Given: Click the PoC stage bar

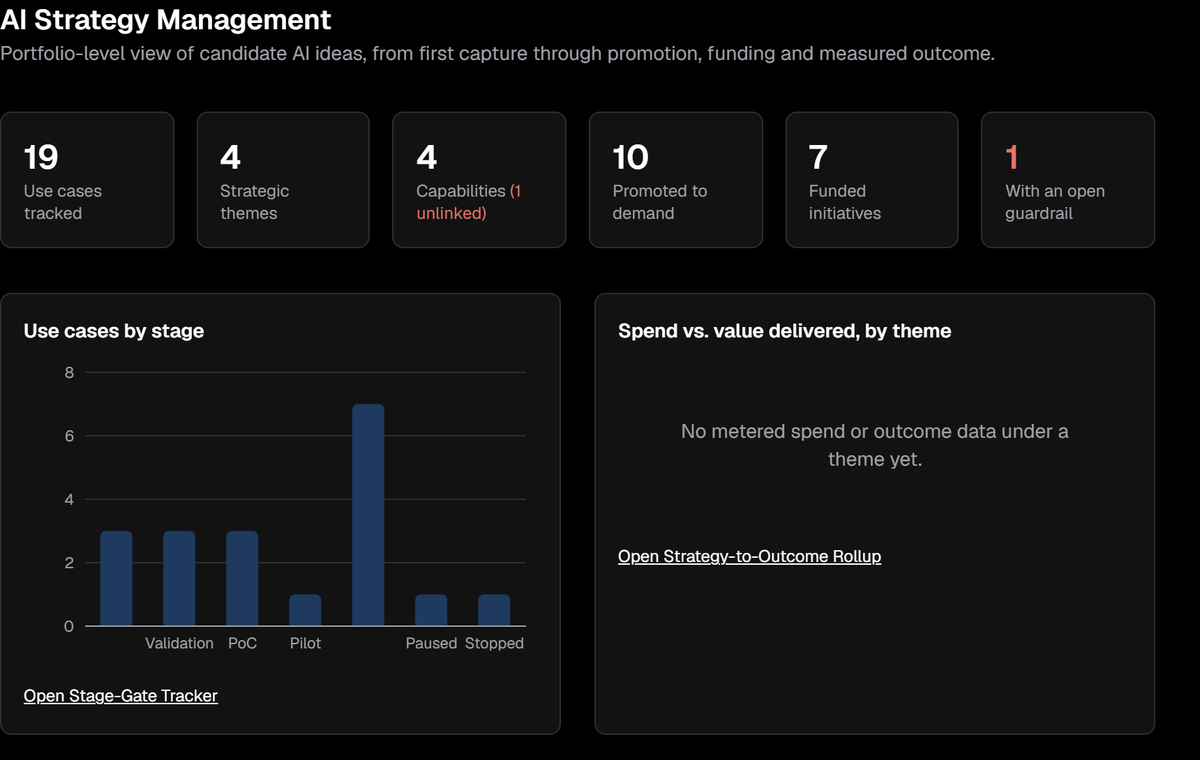Looking at the screenshot, I should [242, 579].
